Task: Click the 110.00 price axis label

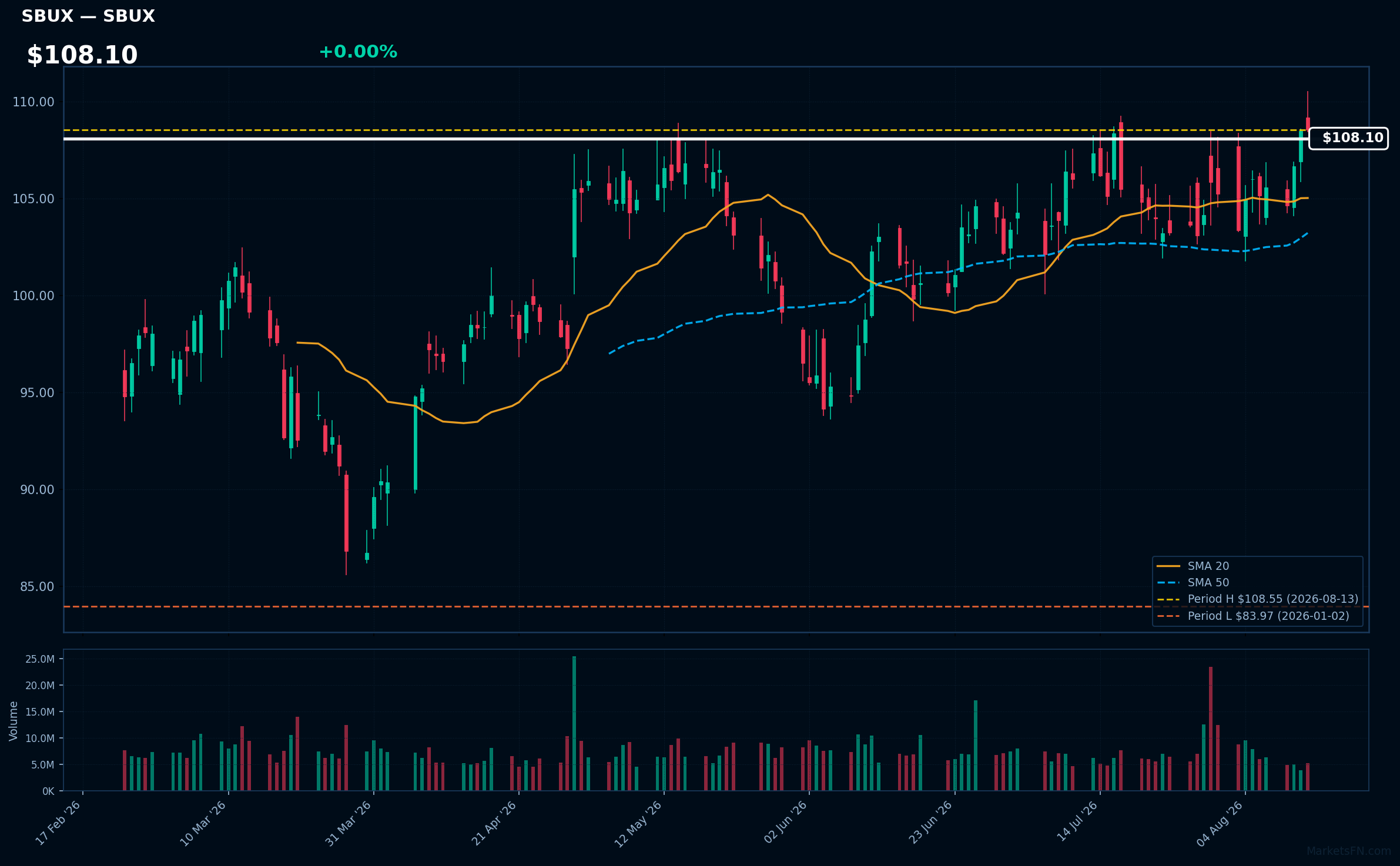Action: click(34, 102)
